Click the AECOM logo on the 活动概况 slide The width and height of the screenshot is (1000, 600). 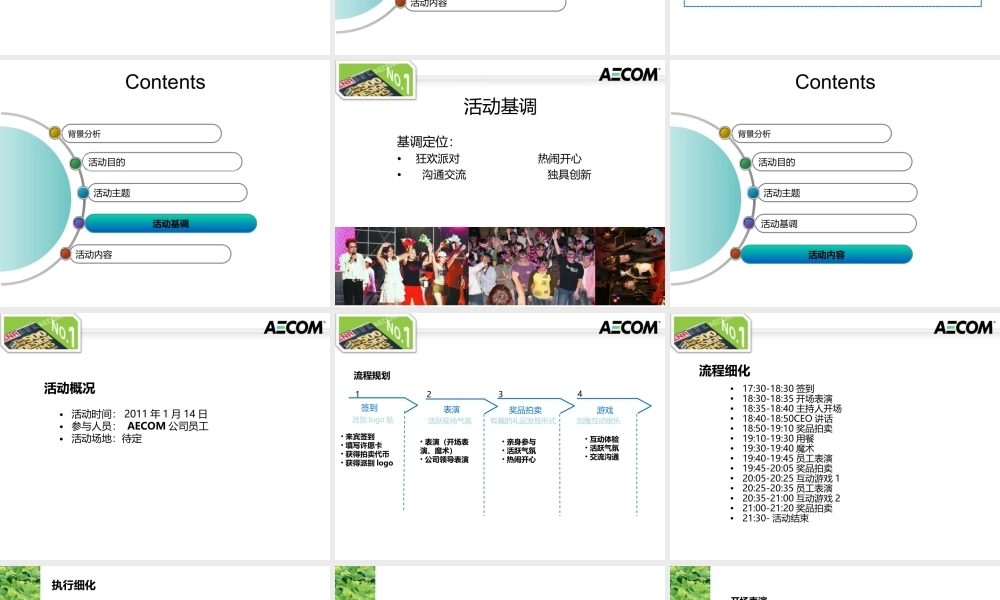[294, 327]
